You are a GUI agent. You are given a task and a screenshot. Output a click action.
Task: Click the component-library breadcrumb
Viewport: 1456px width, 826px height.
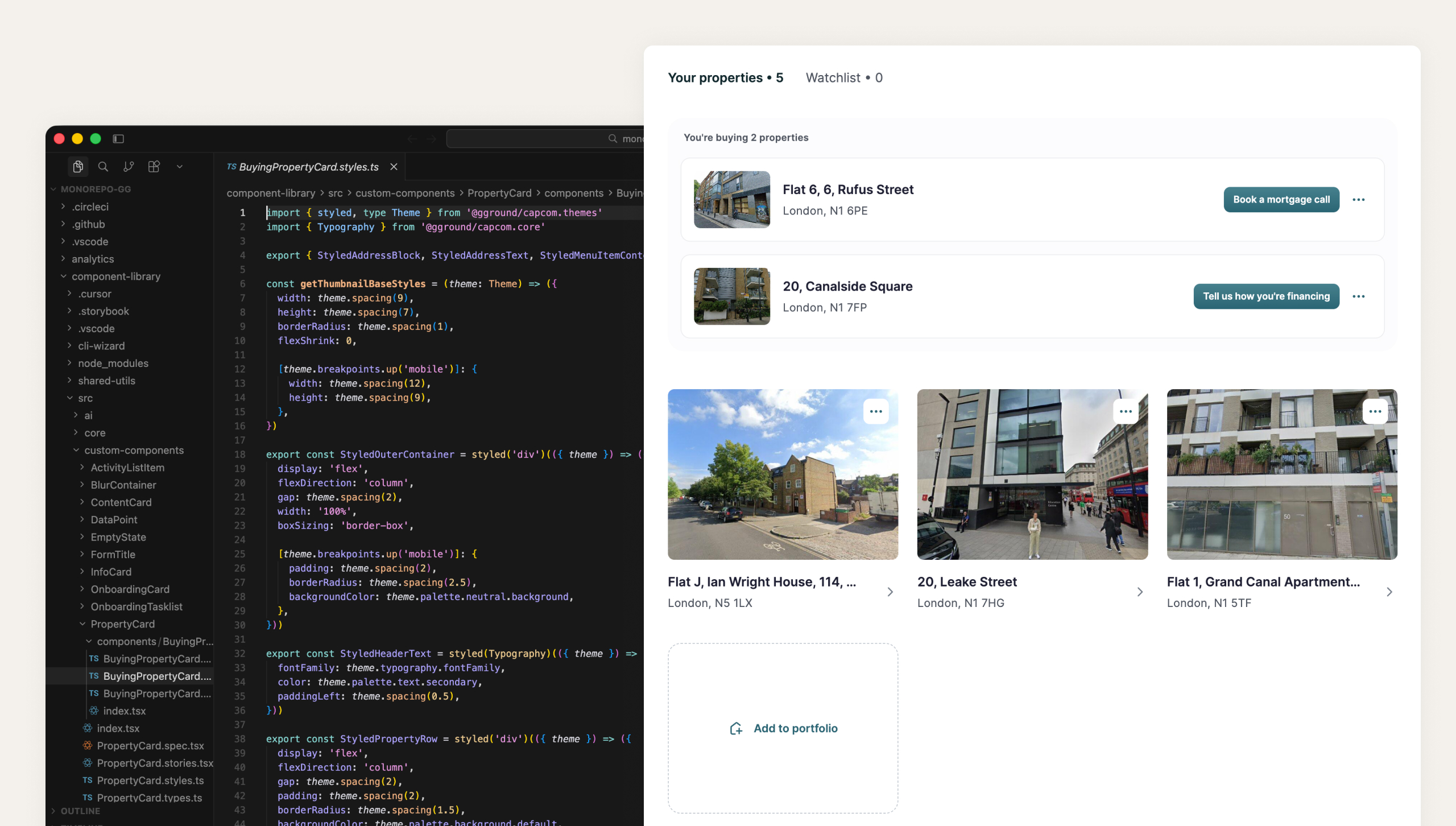pos(271,193)
